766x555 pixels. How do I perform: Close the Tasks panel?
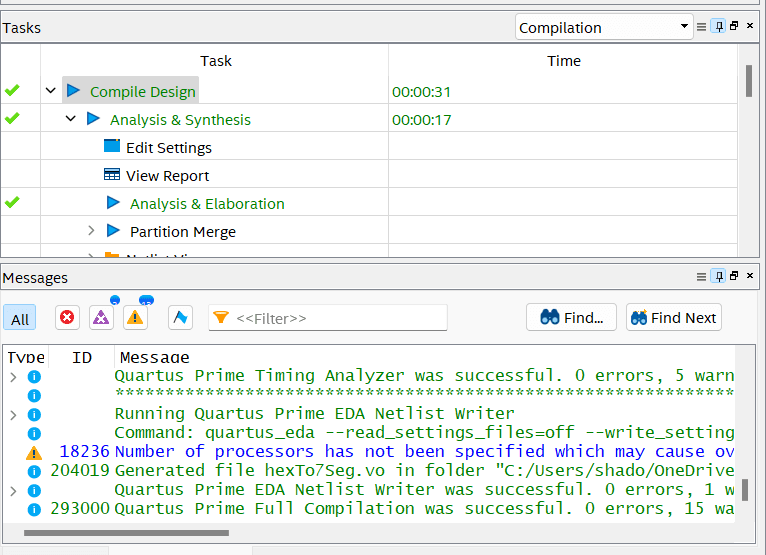[750, 25]
